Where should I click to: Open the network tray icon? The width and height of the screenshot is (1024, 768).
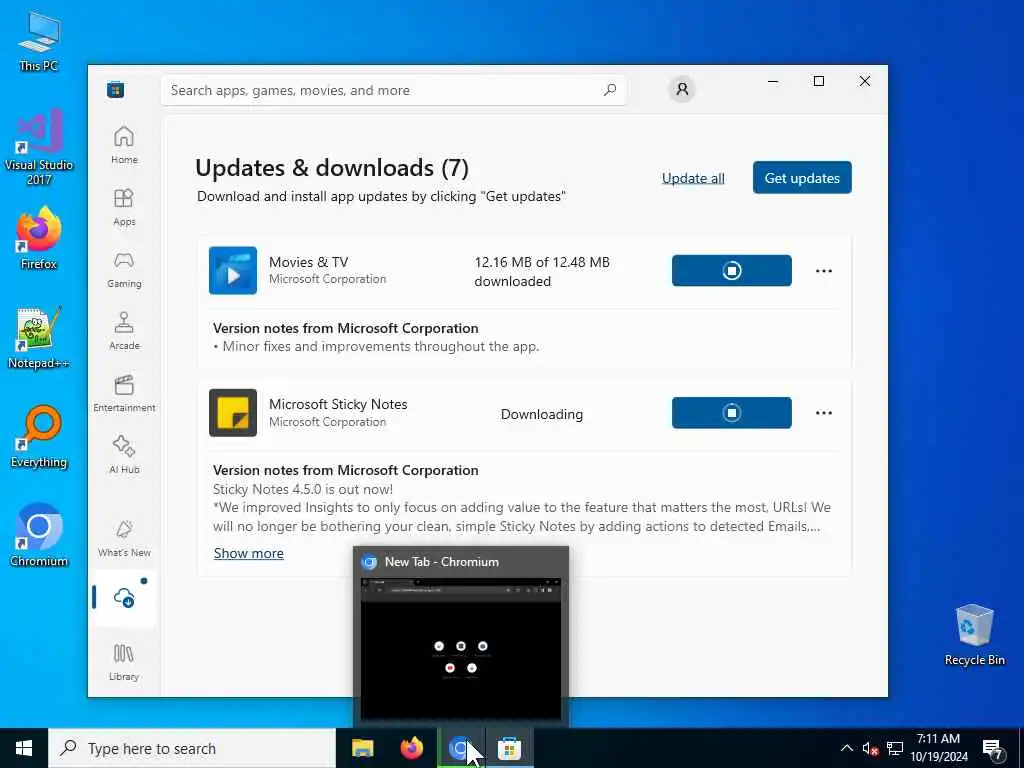(895, 748)
